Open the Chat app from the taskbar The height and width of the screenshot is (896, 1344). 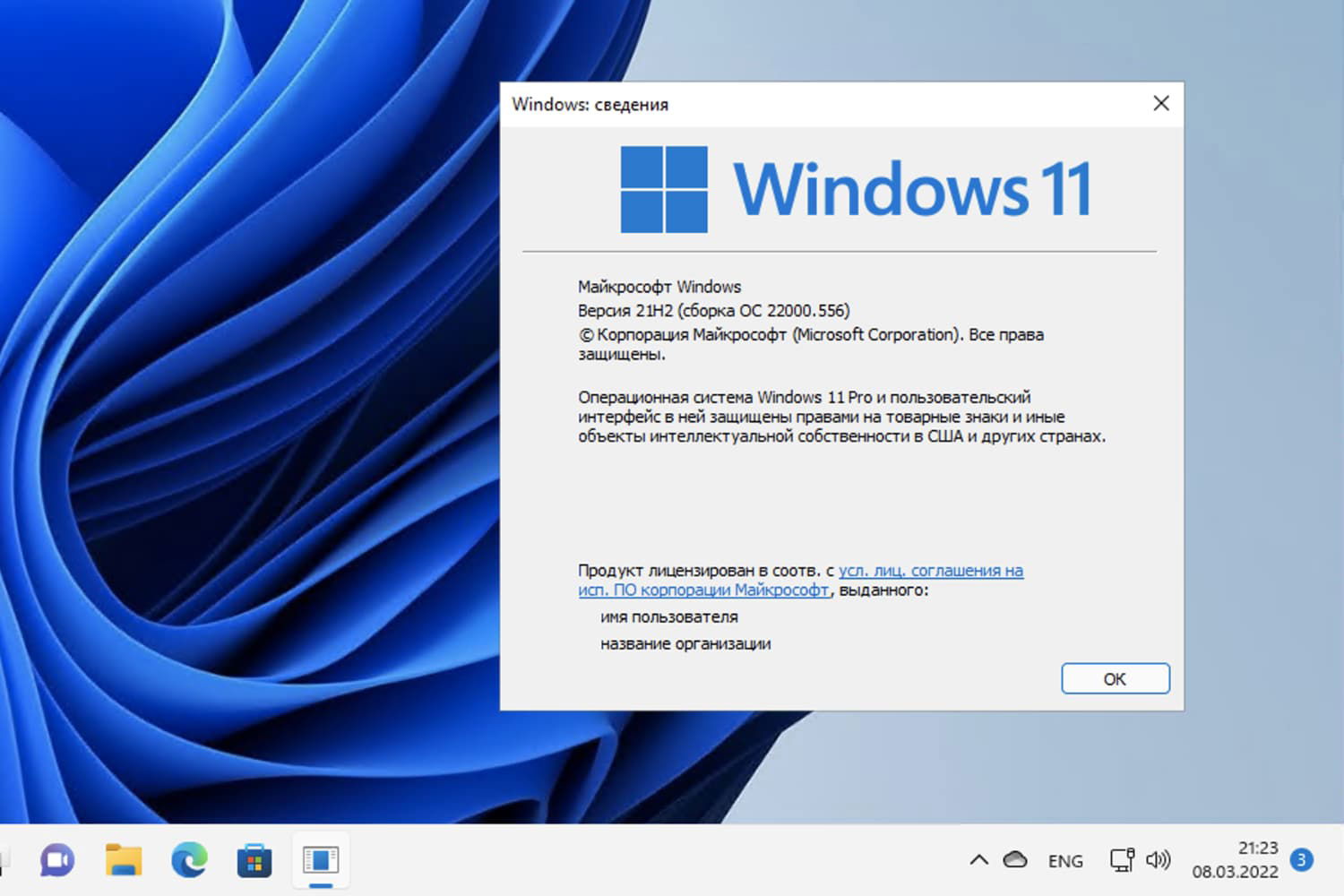click(56, 860)
